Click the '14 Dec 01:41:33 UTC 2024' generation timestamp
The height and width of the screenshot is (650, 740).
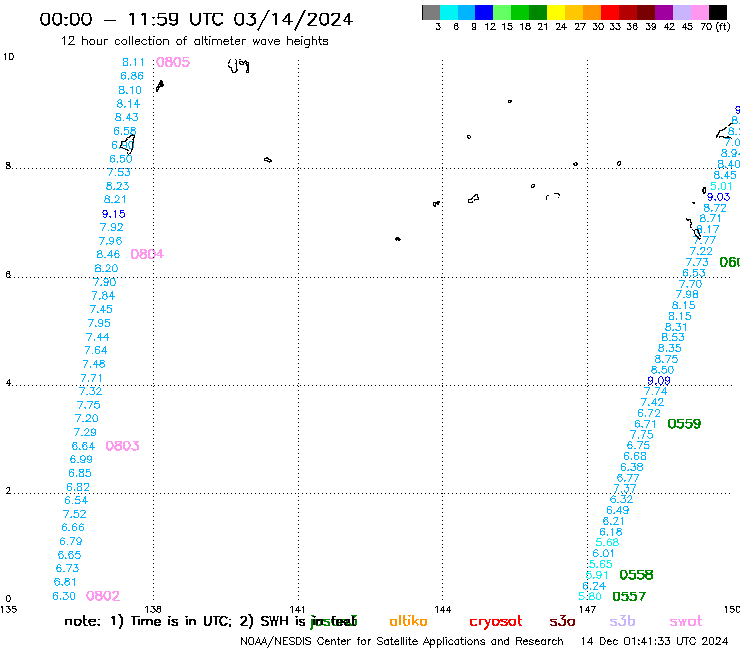(654, 641)
